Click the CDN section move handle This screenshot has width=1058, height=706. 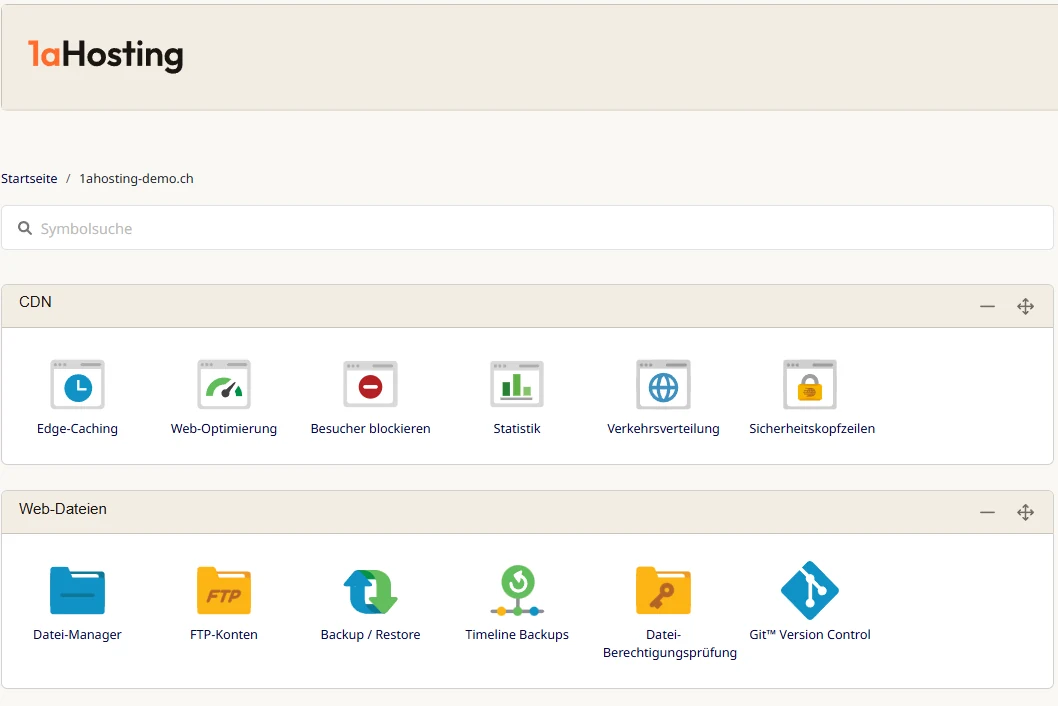pos(1026,306)
